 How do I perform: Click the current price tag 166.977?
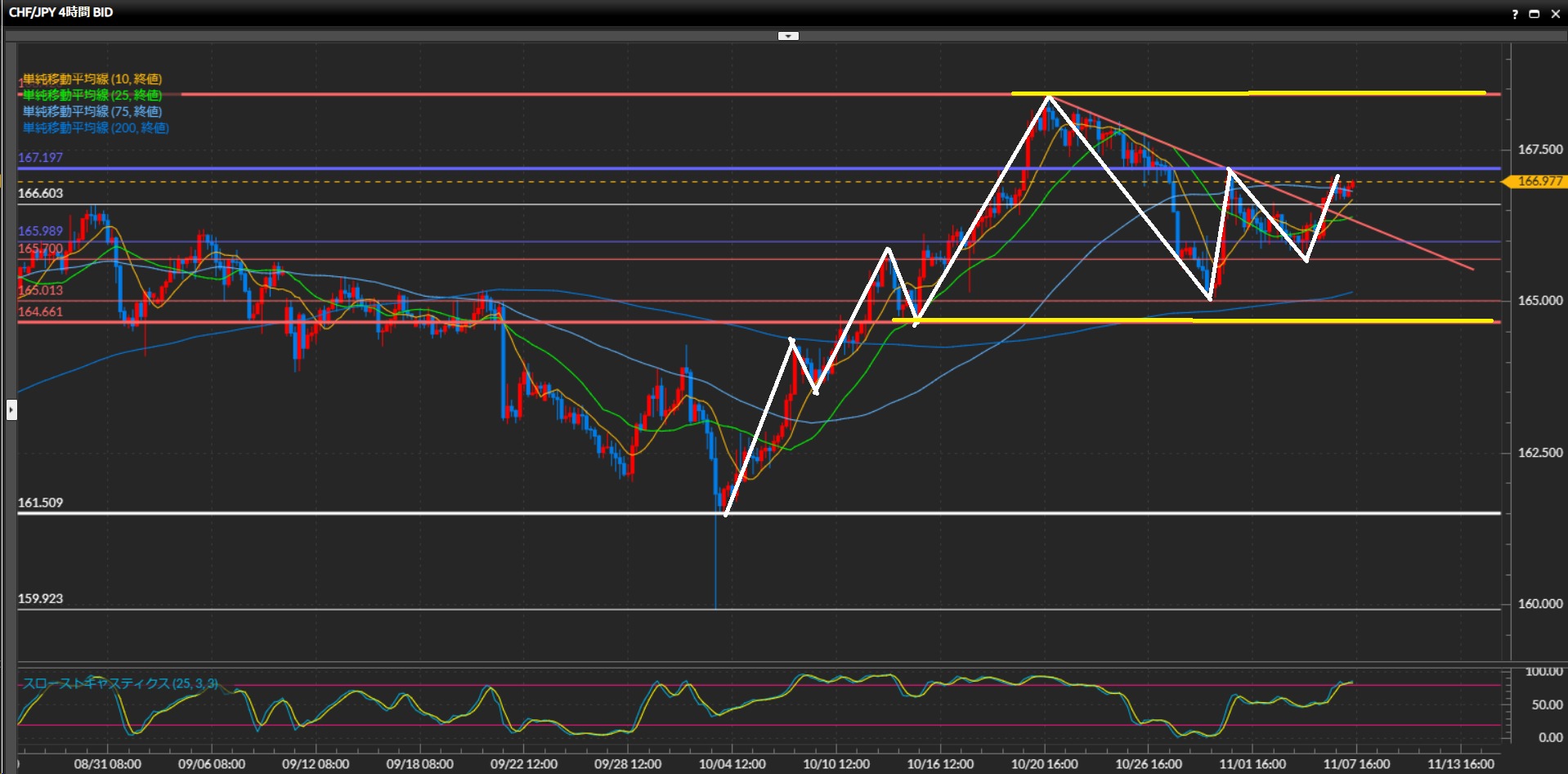coord(1539,181)
